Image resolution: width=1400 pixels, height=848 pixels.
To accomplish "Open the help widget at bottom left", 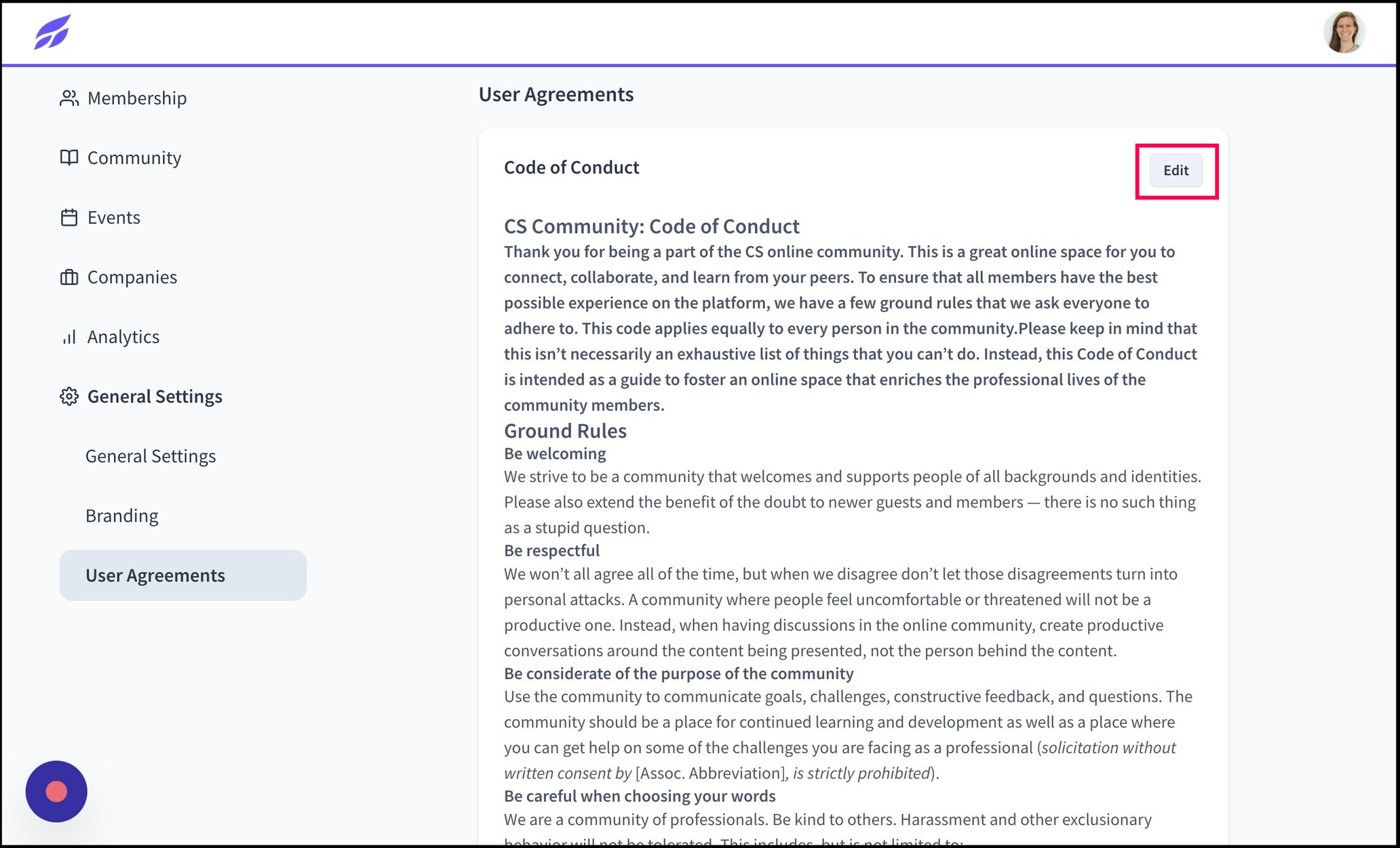I will pos(56,791).
